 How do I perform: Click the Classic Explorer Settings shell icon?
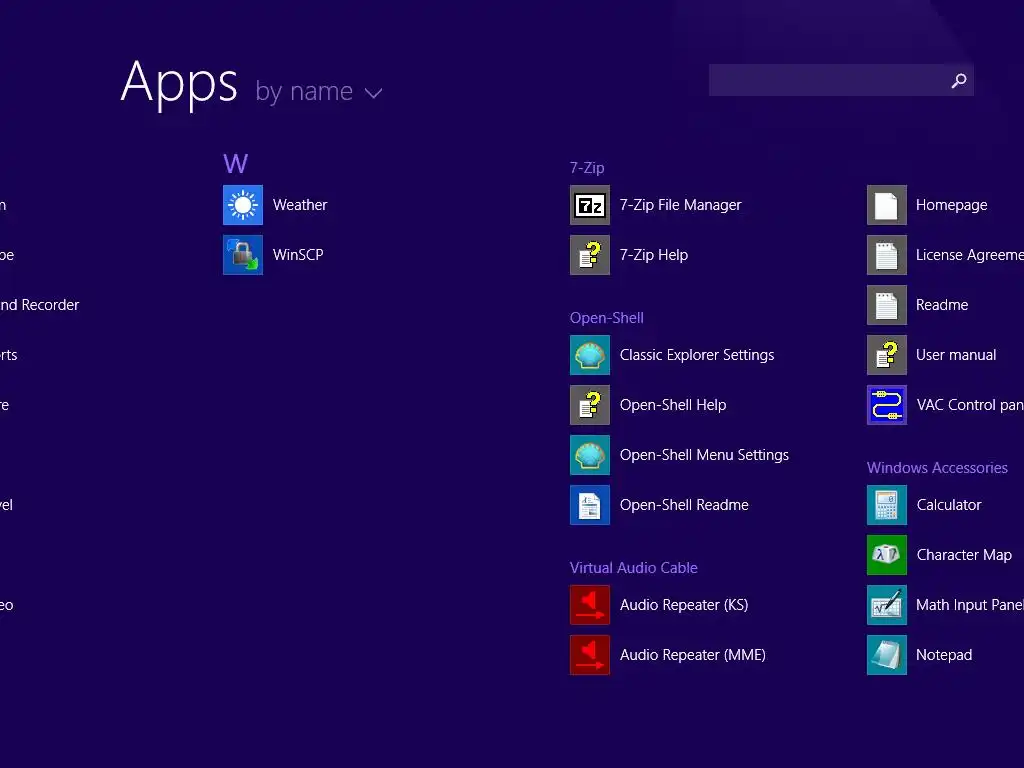pyautogui.click(x=590, y=355)
